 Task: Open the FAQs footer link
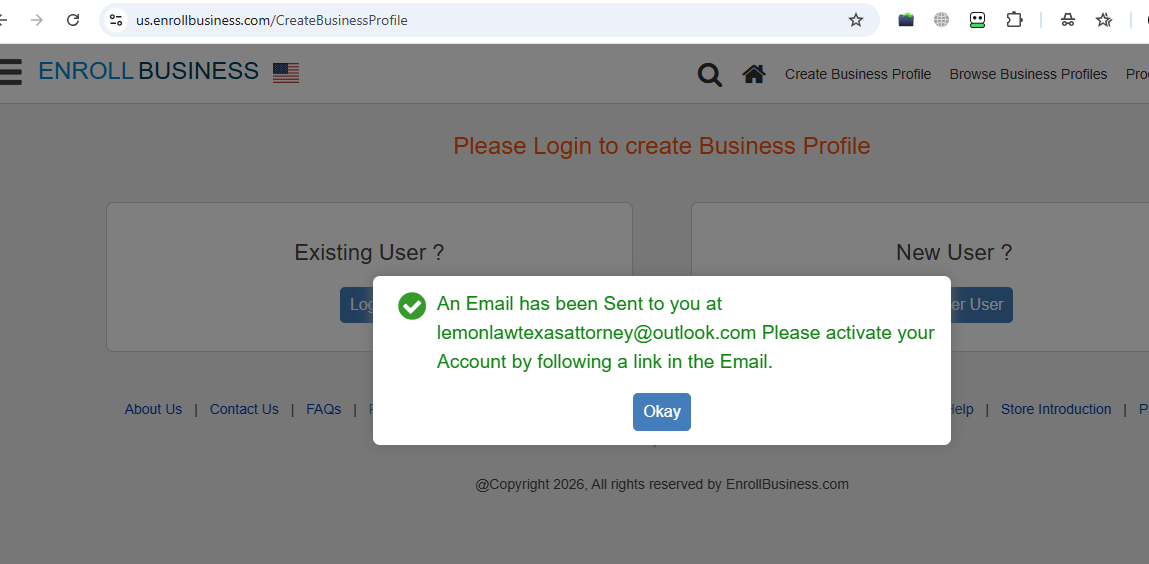point(323,409)
